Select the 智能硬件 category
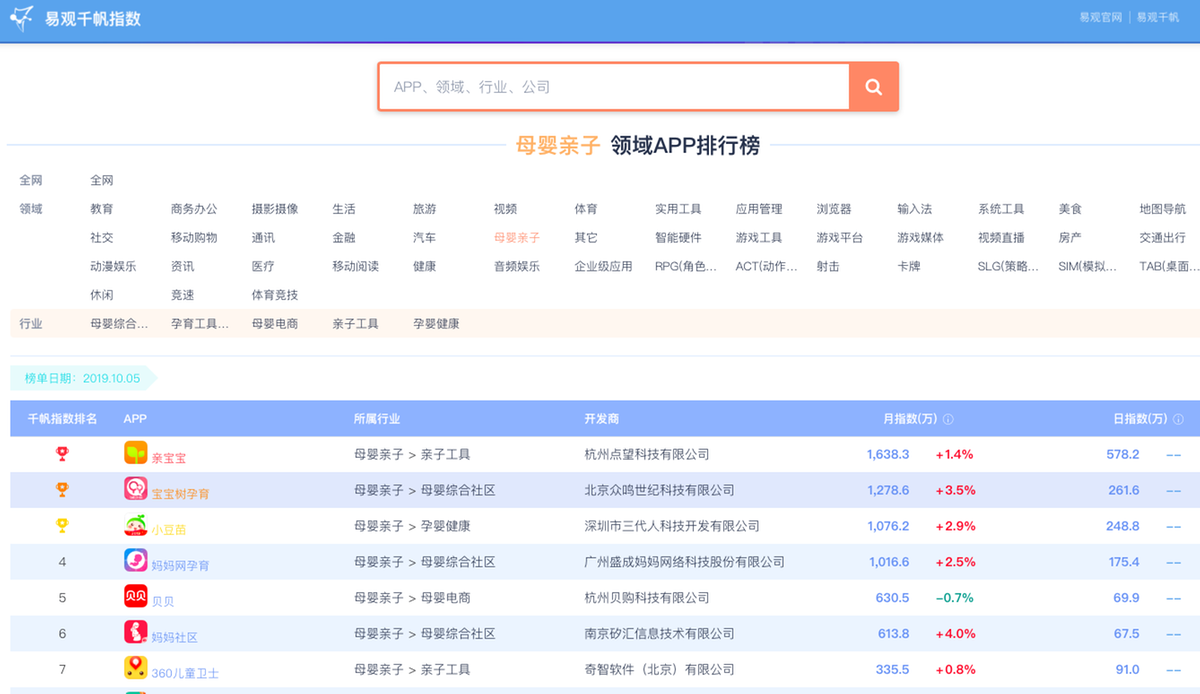1200x694 pixels. pyautogui.click(x=679, y=238)
